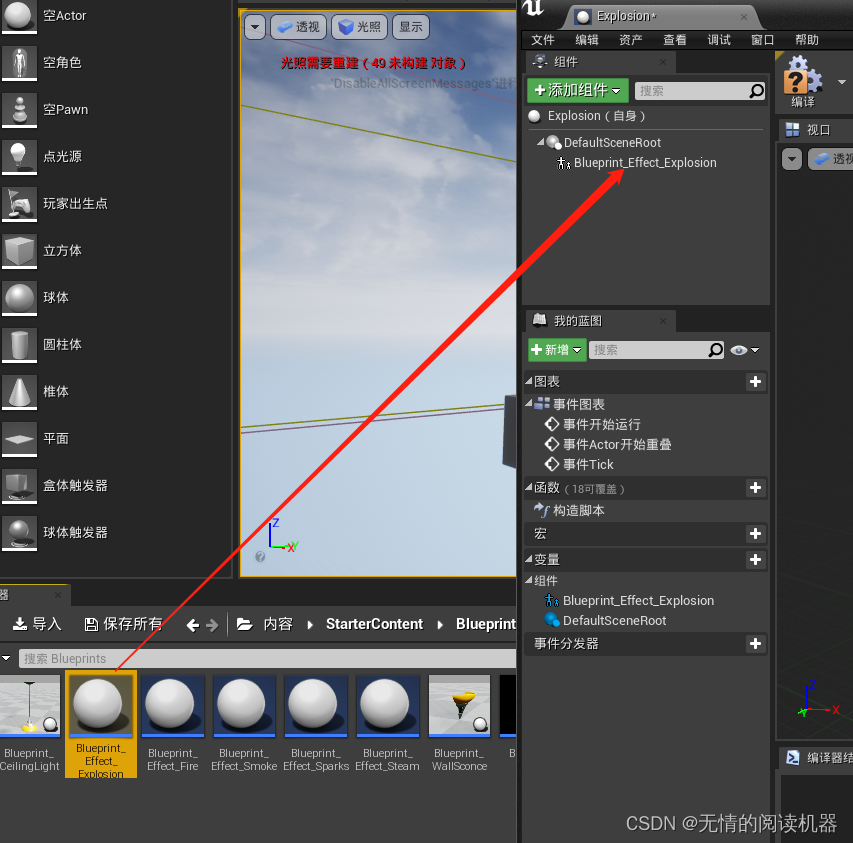Collapse the 组件 section in My Blueprint
853x843 pixels.
point(529,580)
